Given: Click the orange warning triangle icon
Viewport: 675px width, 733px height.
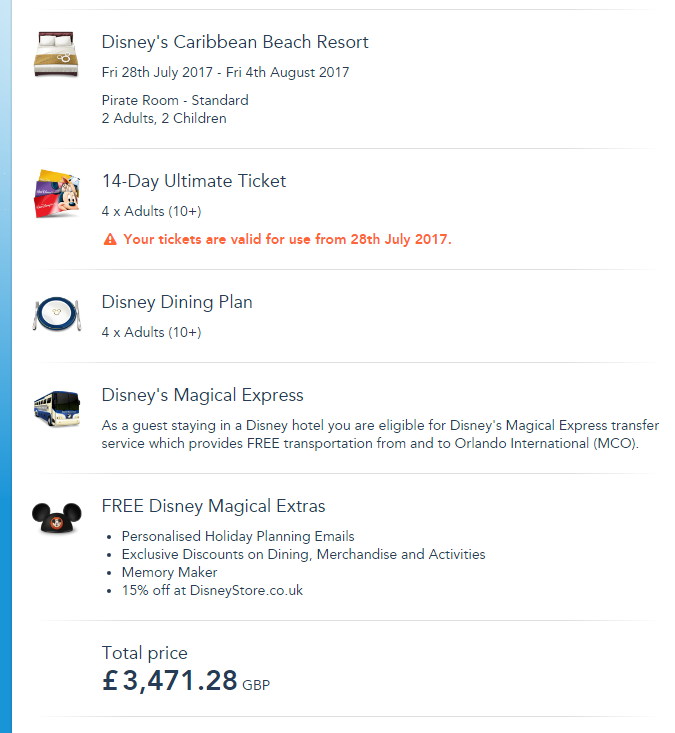Looking at the screenshot, I should point(110,240).
